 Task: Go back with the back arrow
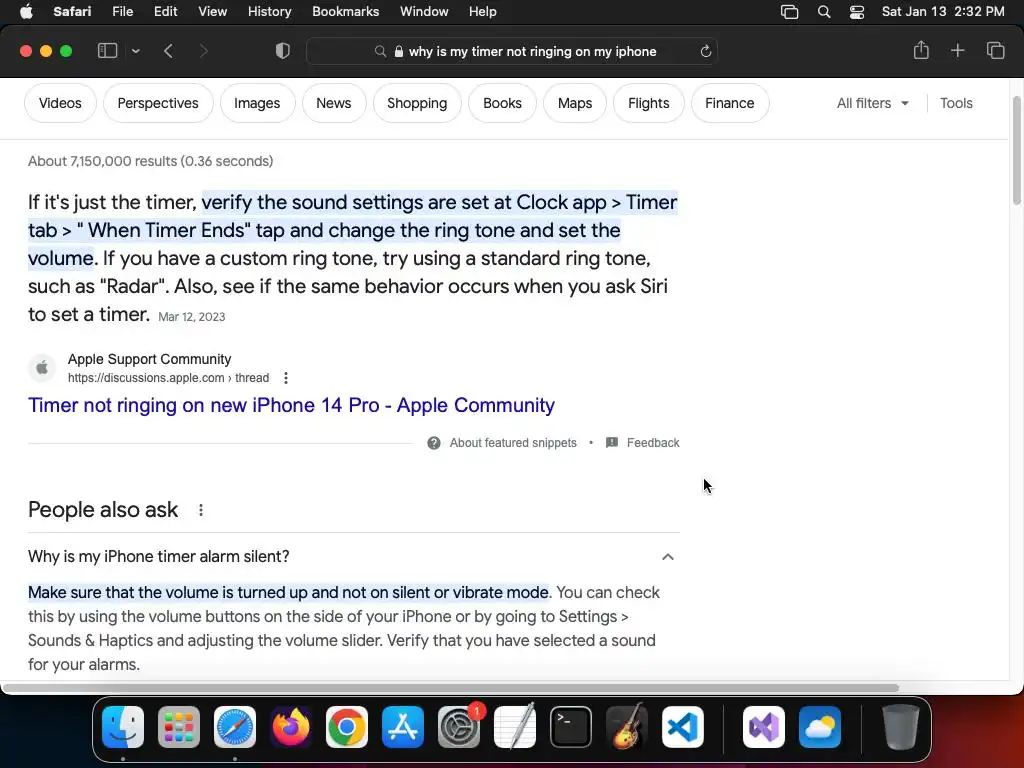point(168,51)
